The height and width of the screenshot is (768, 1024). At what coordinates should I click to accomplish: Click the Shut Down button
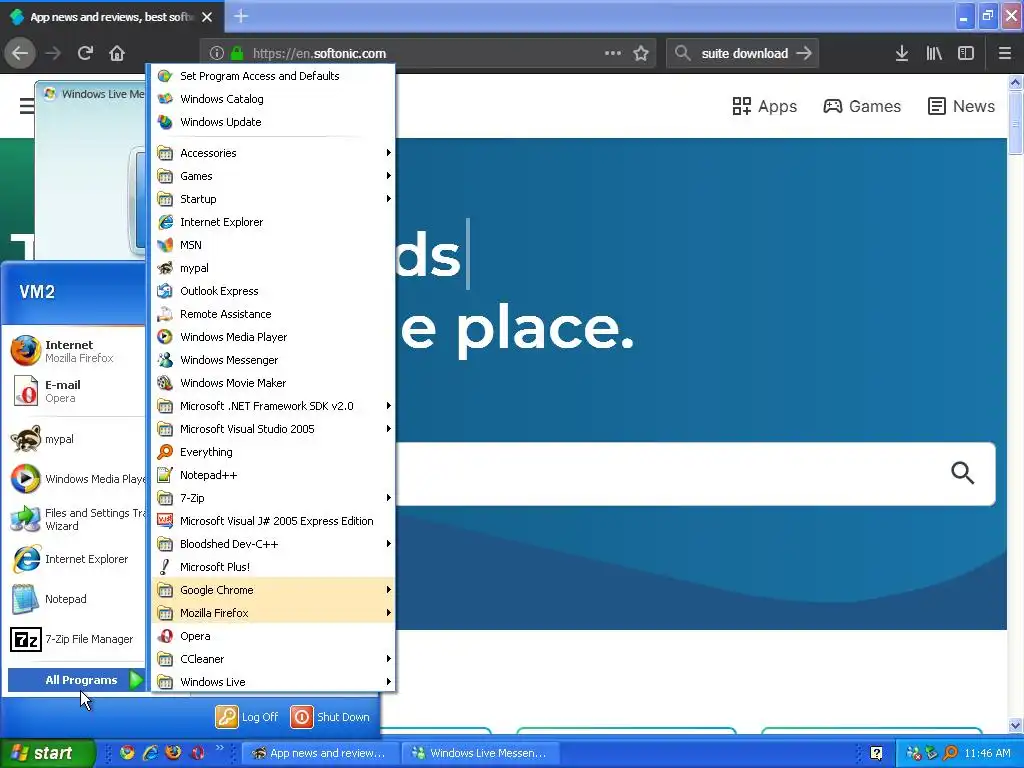(330, 716)
